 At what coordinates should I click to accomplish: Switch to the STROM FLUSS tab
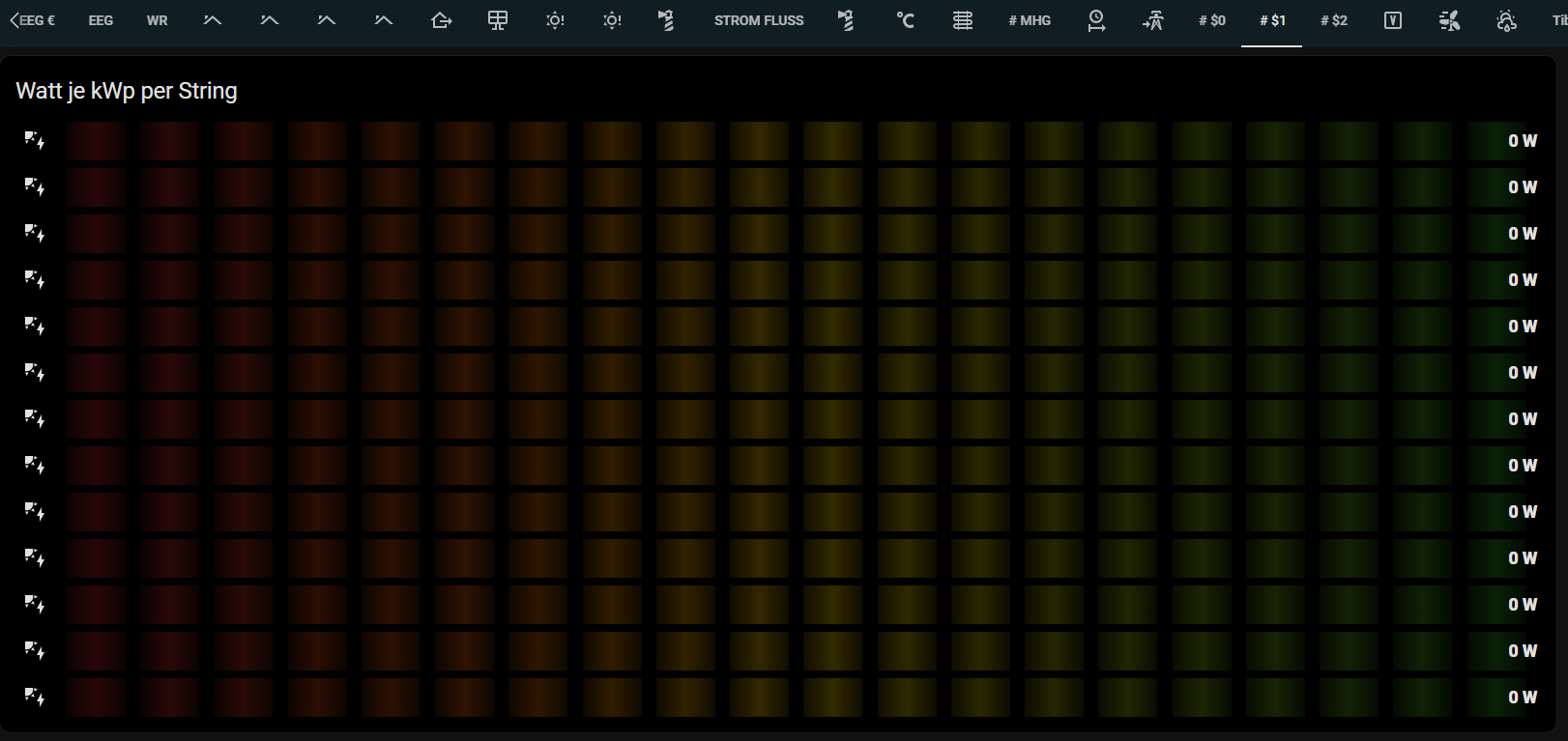click(759, 20)
